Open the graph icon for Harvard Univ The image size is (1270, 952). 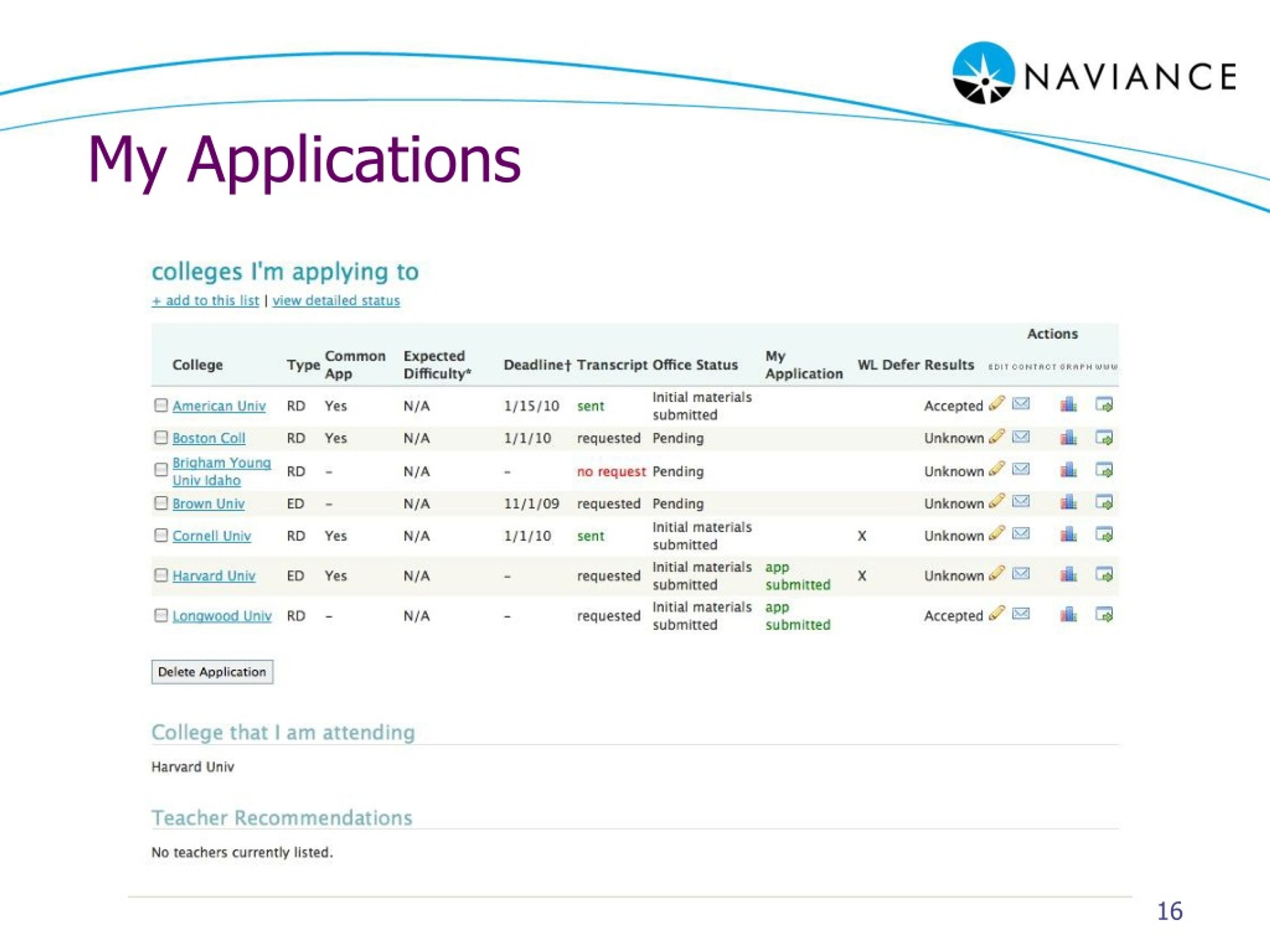[x=1068, y=574]
